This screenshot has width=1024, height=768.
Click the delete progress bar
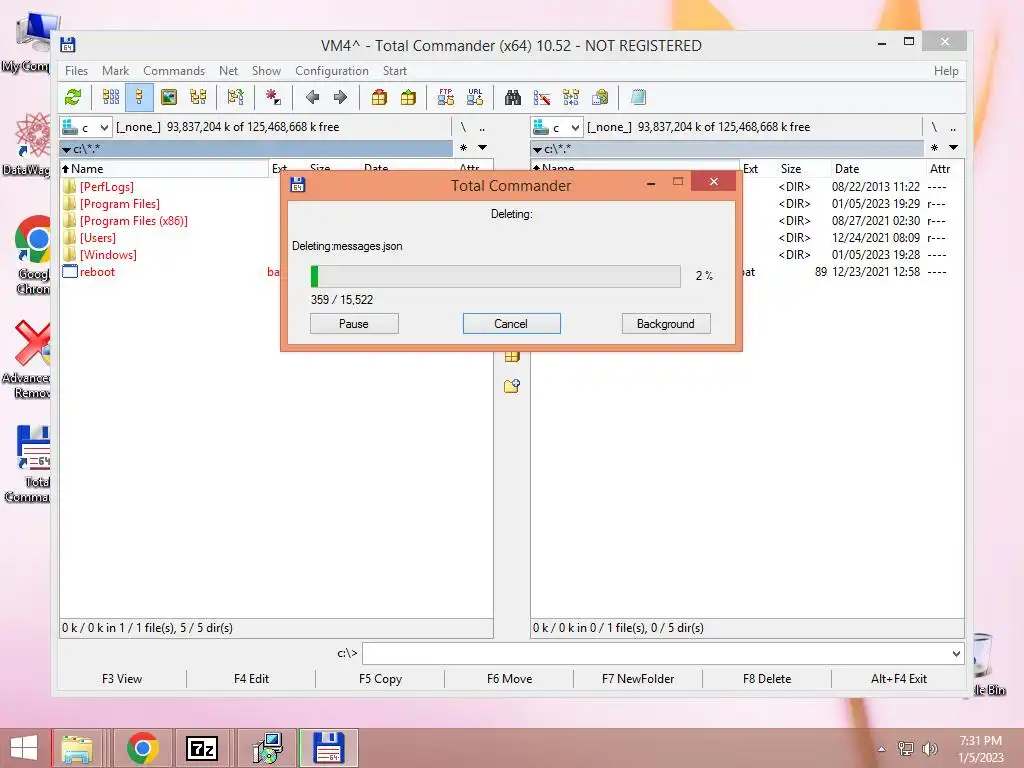[496, 276]
